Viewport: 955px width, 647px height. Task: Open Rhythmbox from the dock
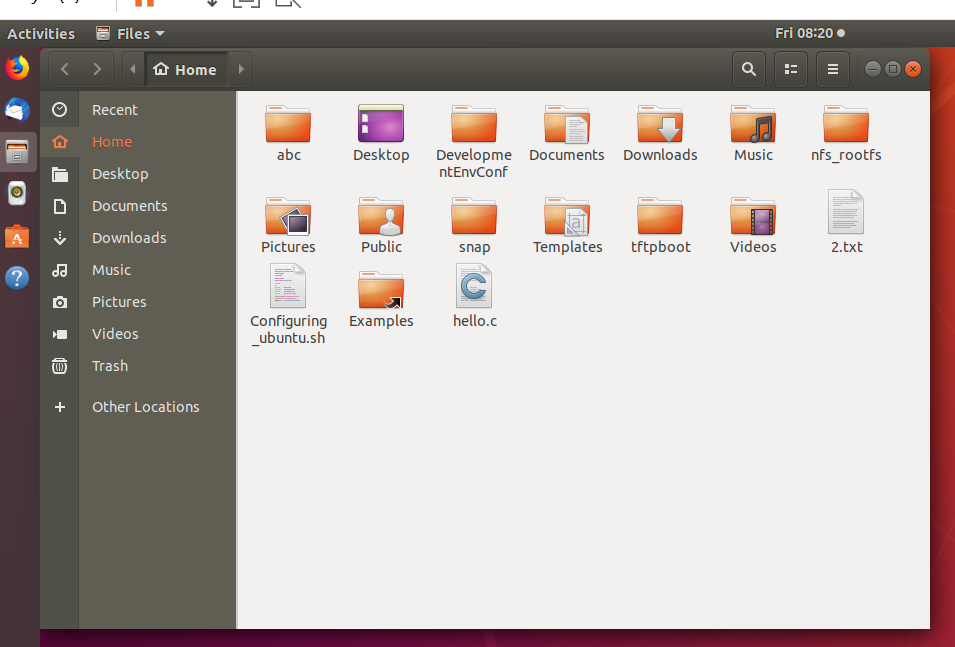click(17, 194)
